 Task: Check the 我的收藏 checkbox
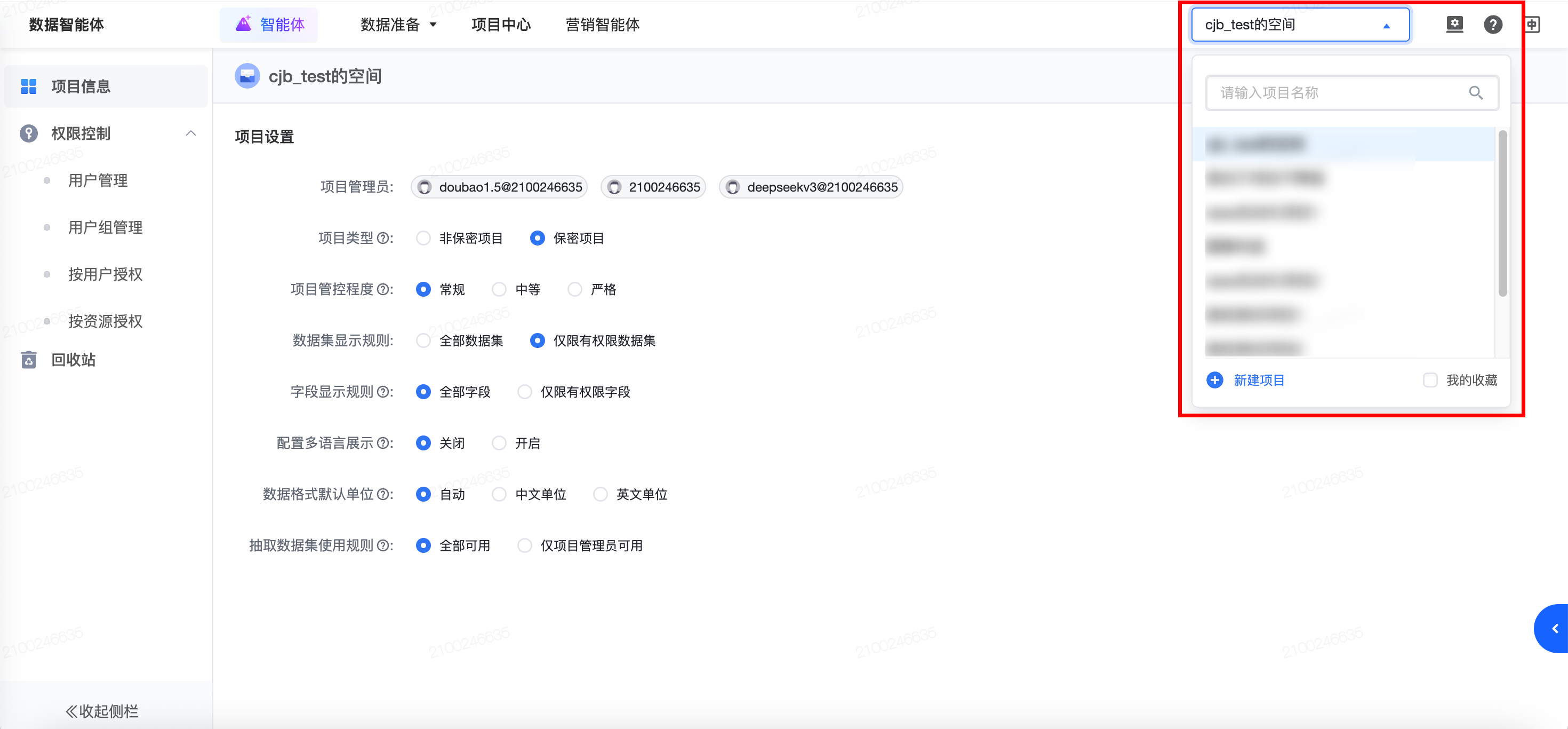[1430, 380]
